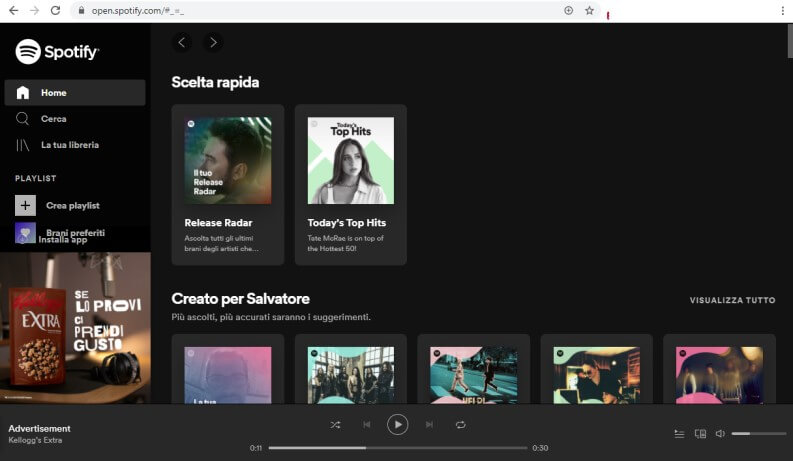Image resolution: width=793 pixels, height=461 pixels.
Task: Open the blurred figures pink mix cover
Action: (719, 375)
